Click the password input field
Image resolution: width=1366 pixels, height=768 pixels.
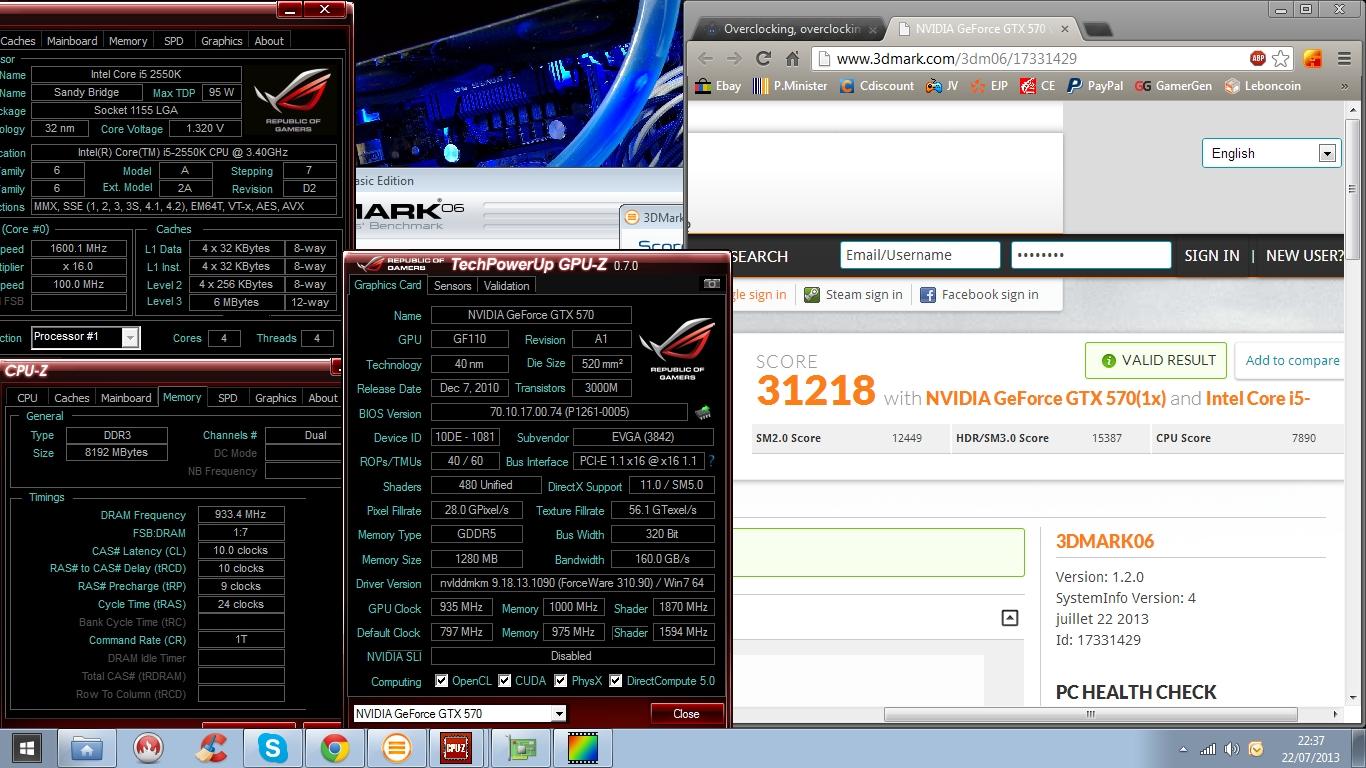1091,255
